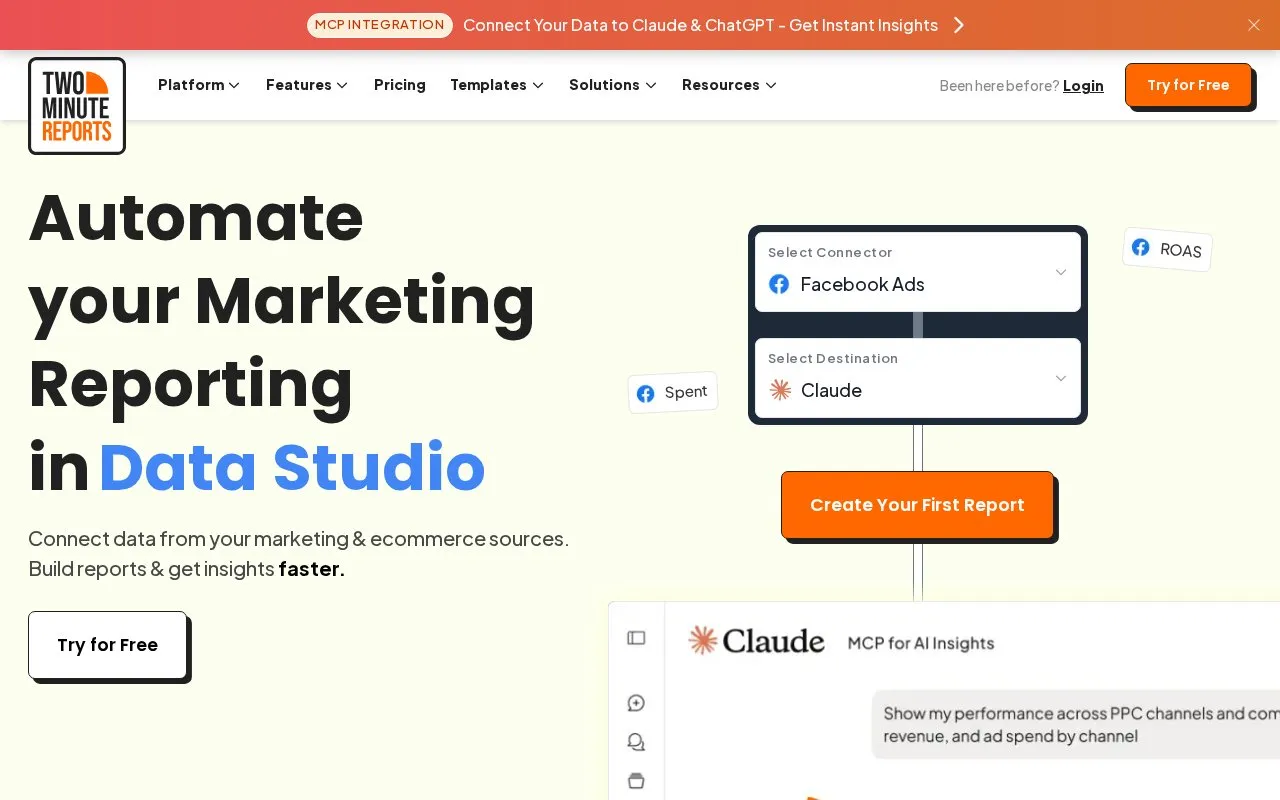Click the orange Try for Free header button
The image size is (1280, 800).
click(1188, 85)
